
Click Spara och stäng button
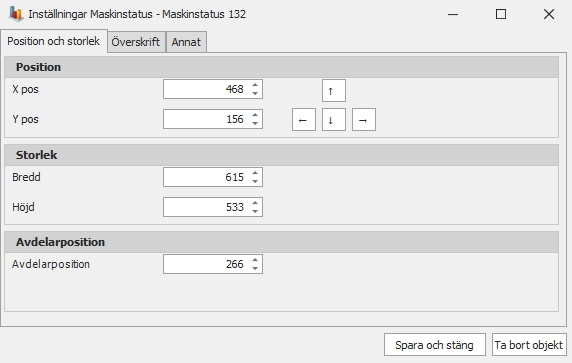pyautogui.click(x=434, y=345)
